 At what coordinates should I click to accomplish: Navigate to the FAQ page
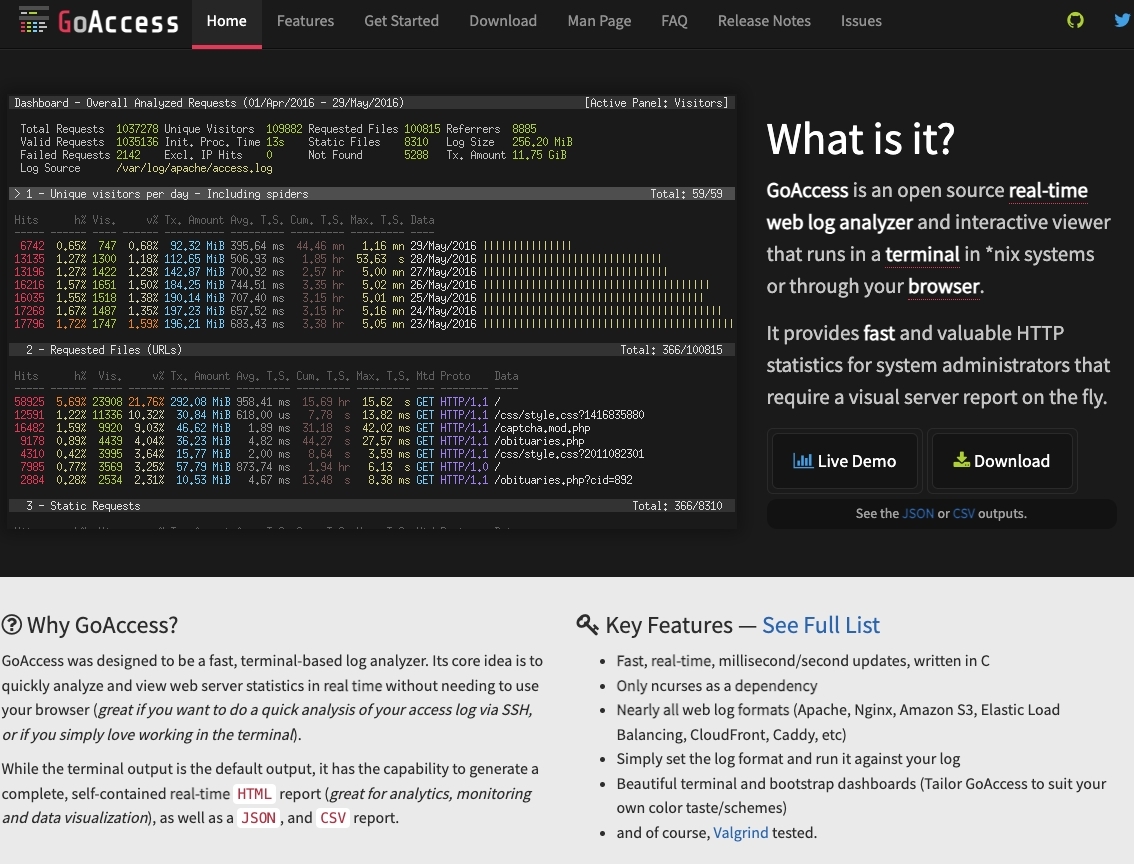pos(674,21)
